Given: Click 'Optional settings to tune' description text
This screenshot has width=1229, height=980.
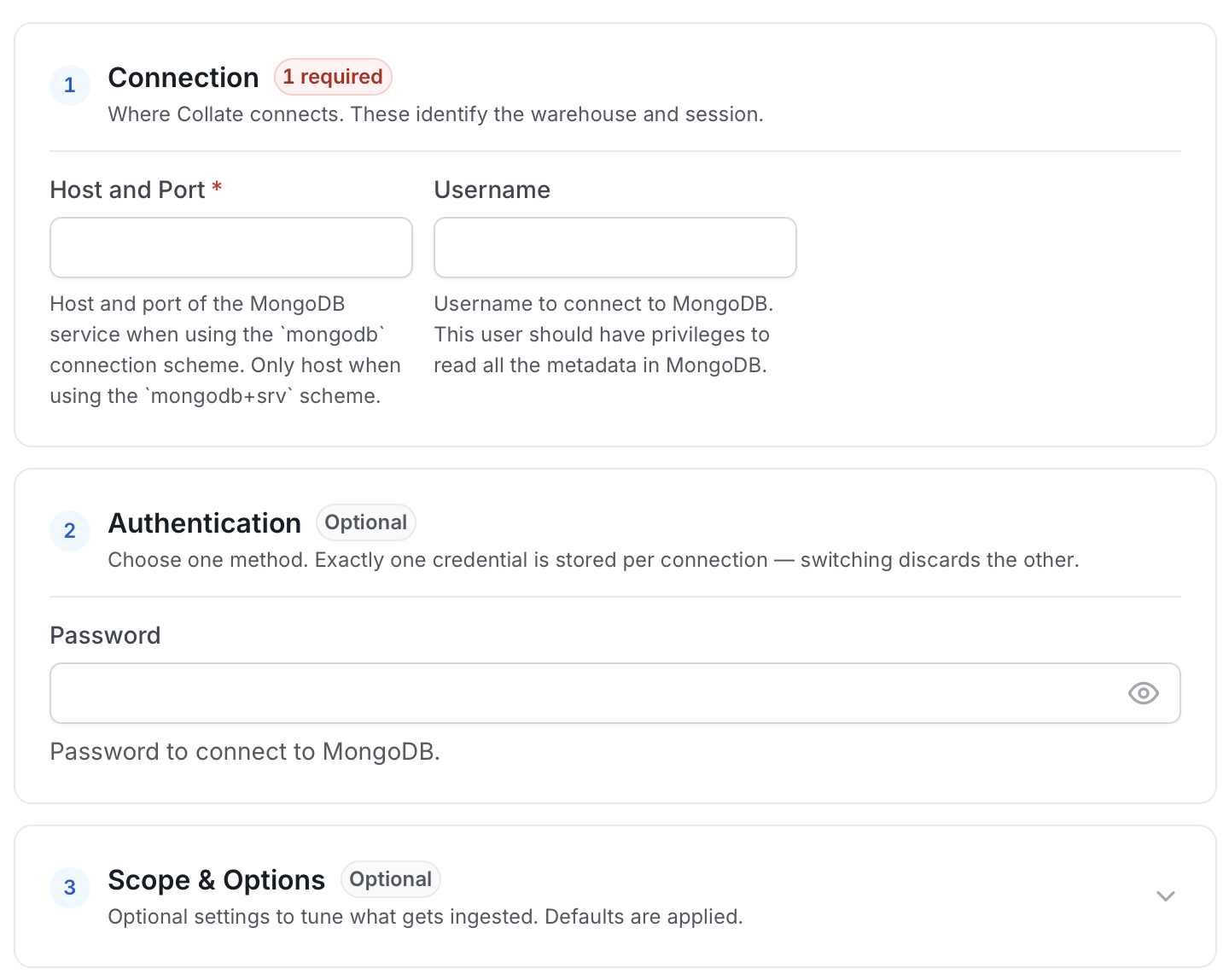Looking at the screenshot, I should pos(426,917).
